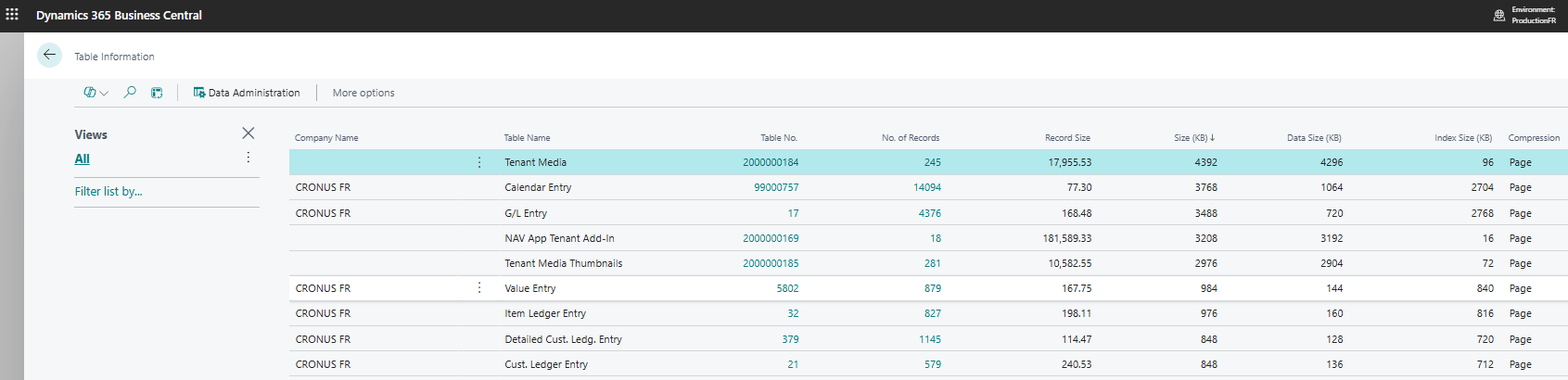Viewport: 1568px width, 380px height.
Task: Select NAV App Tenant Add-In cell
Action: (x=559, y=238)
